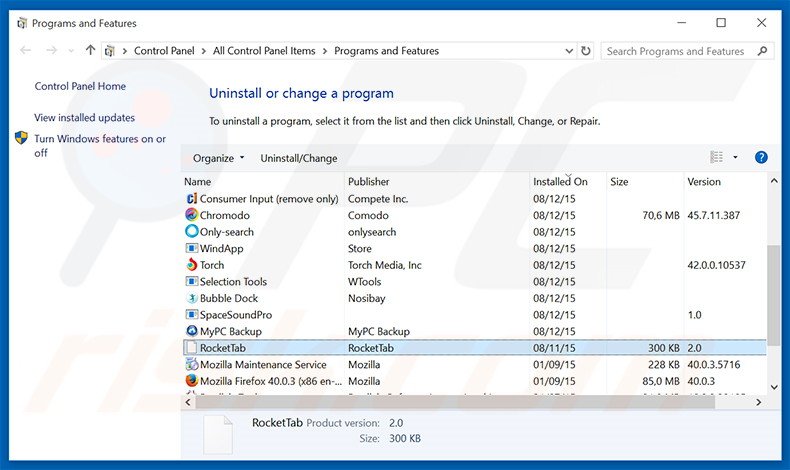Open the help question mark icon
This screenshot has width=790, height=470.
[x=761, y=158]
